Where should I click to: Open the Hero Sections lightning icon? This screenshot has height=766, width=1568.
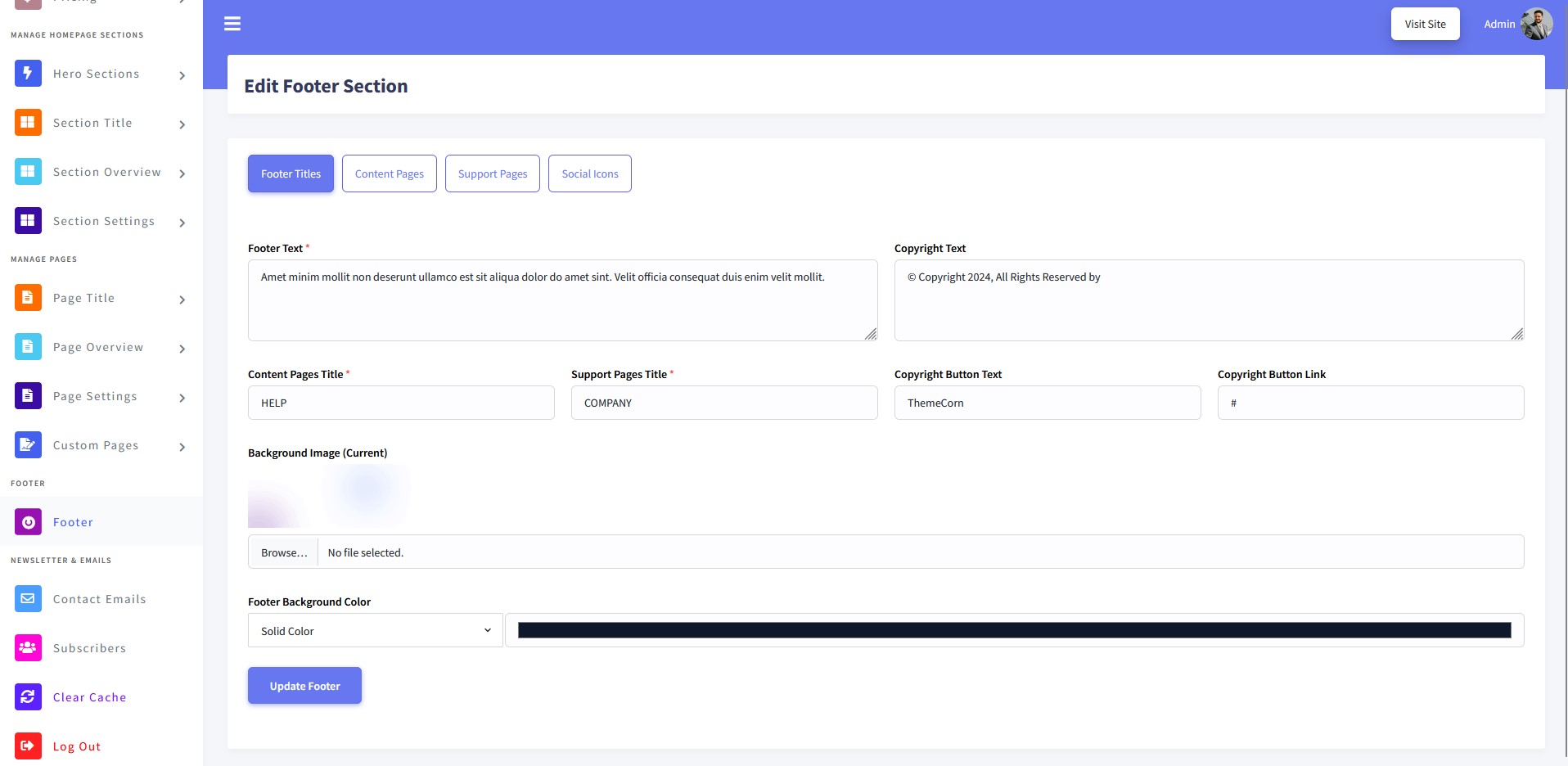(x=28, y=74)
